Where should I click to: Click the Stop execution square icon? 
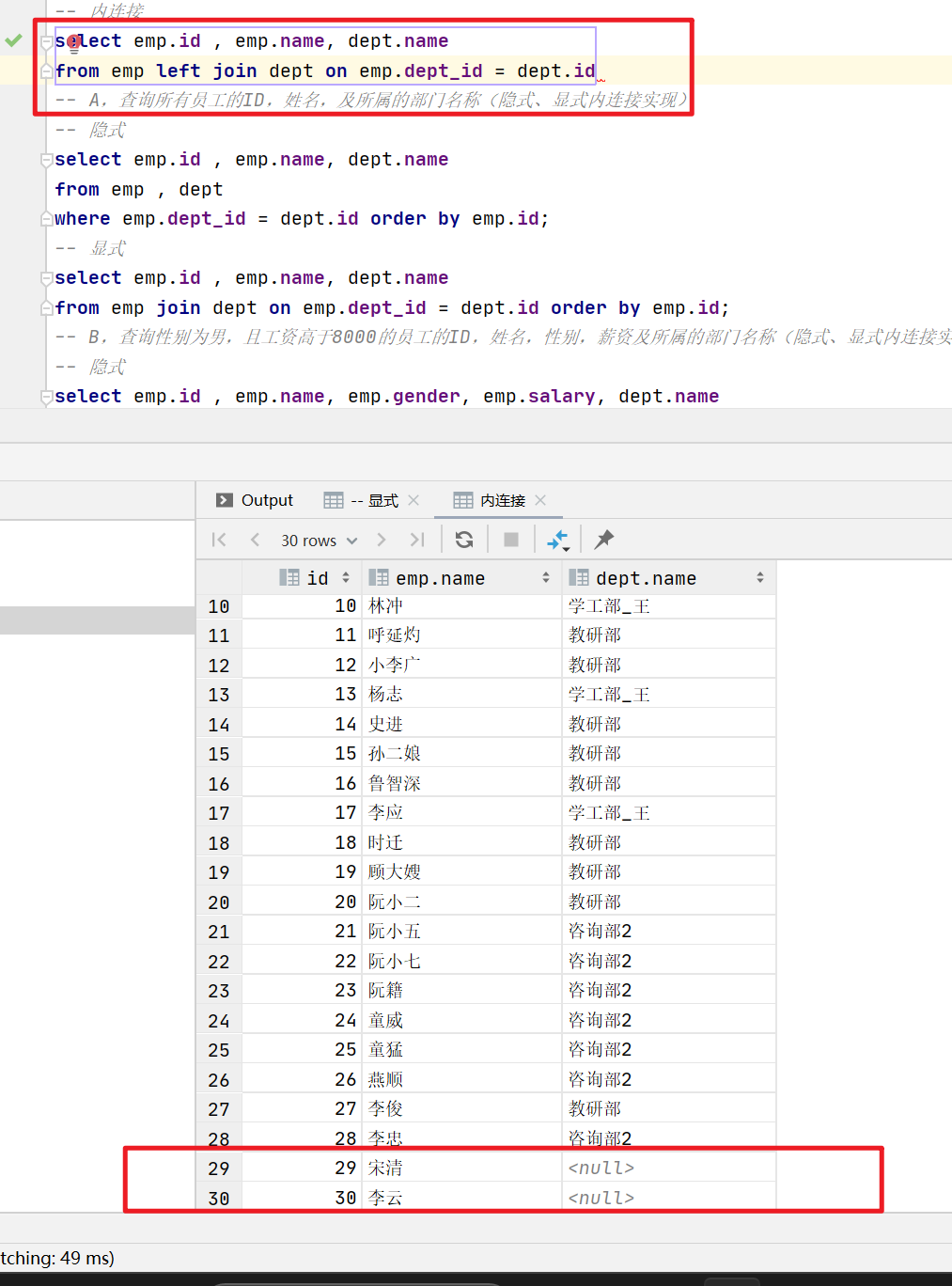pos(511,540)
